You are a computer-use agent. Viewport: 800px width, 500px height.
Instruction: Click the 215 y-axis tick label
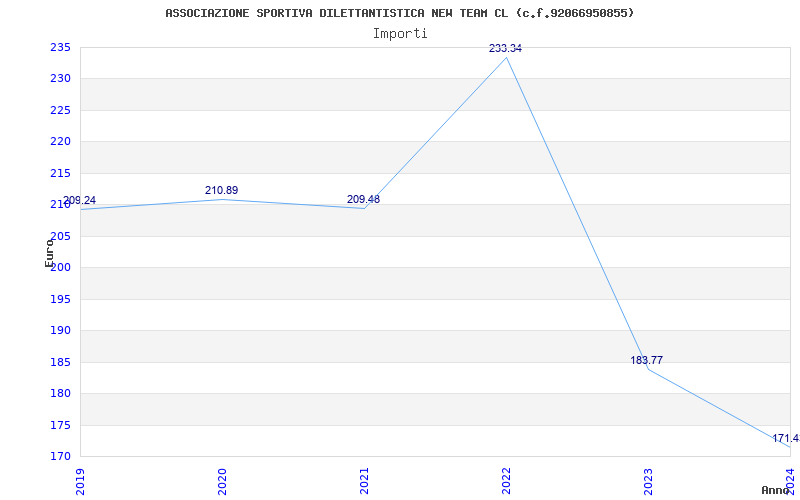tap(60, 173)
